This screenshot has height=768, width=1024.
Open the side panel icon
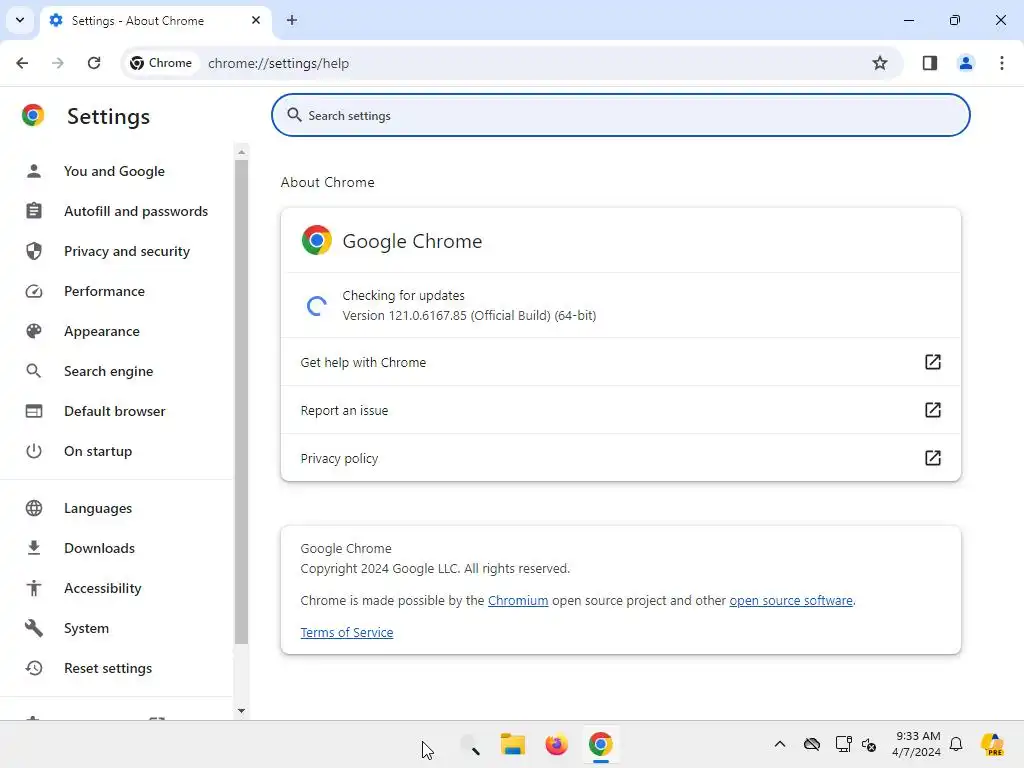click(x=929, y=63)
